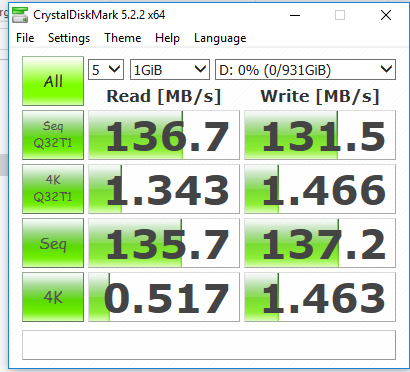Open the Language menu
This screenshot has height=372, width=410.
point(220,38)
